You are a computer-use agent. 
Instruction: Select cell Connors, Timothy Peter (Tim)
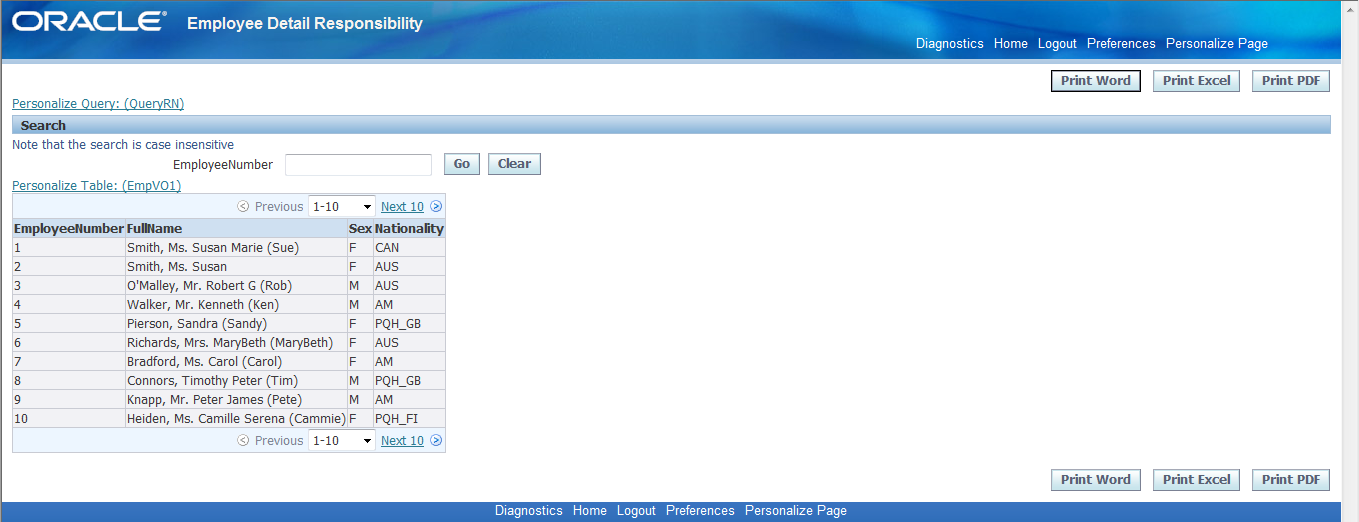236,381
